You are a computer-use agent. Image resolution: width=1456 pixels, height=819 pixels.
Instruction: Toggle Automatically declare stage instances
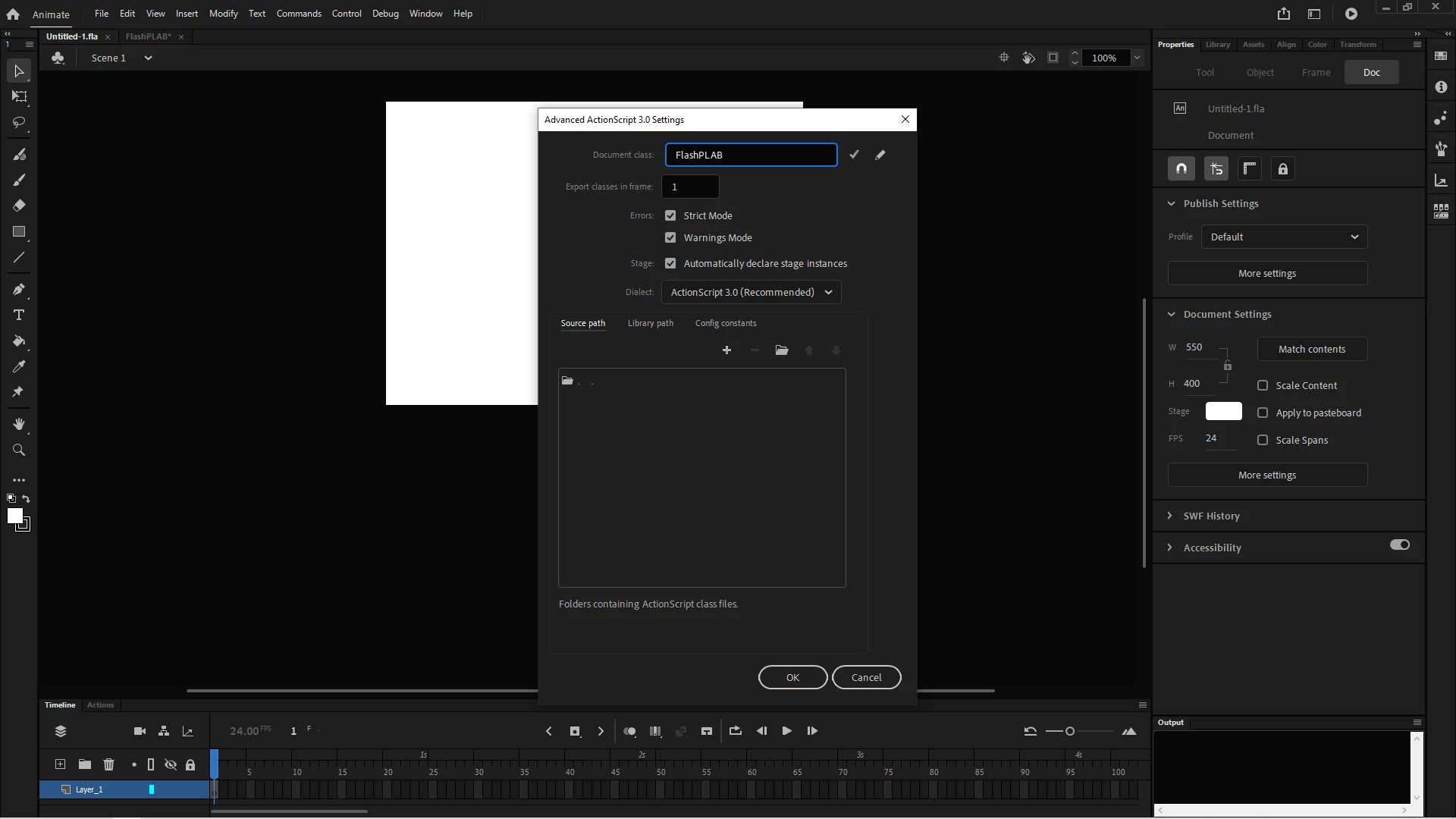pos(670,264)
